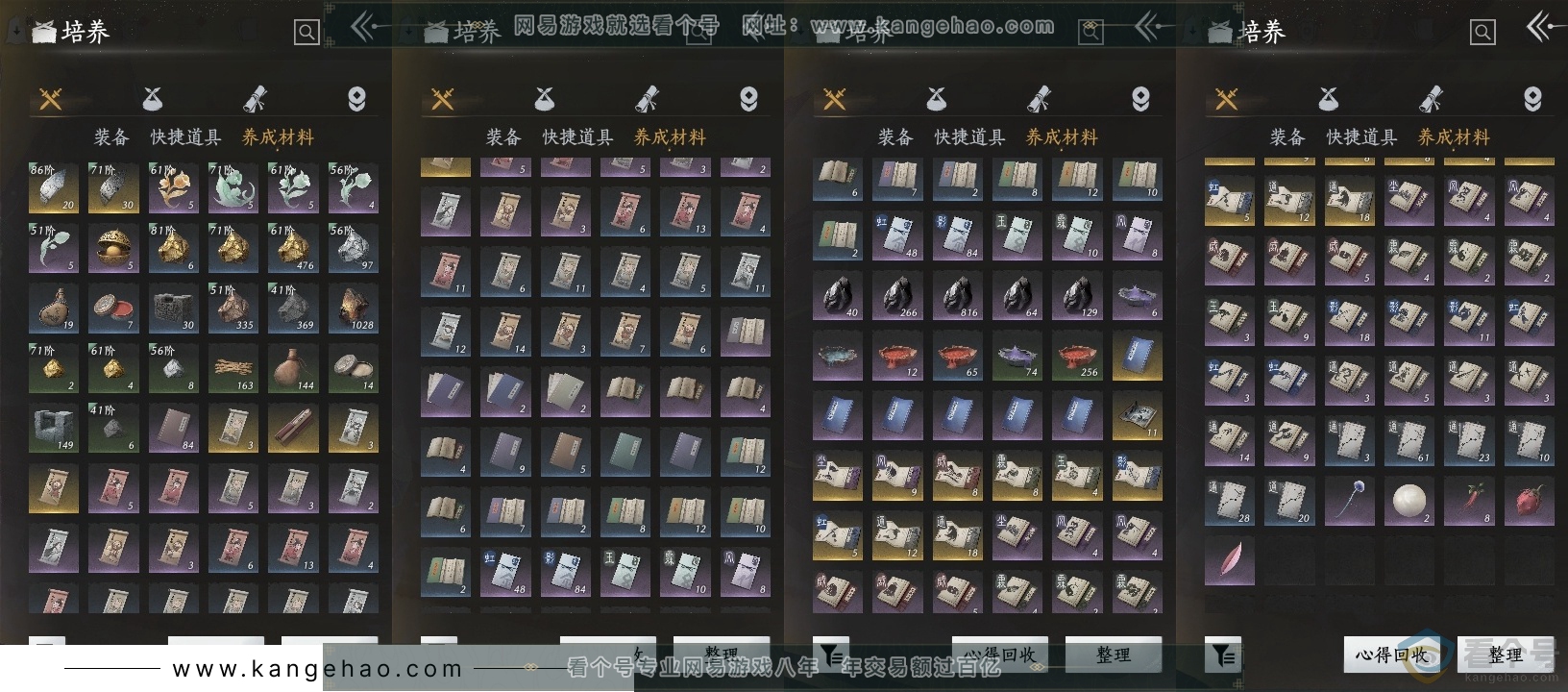Select clam shell pearl item
Screen dimensions: 1568x692
113,248
